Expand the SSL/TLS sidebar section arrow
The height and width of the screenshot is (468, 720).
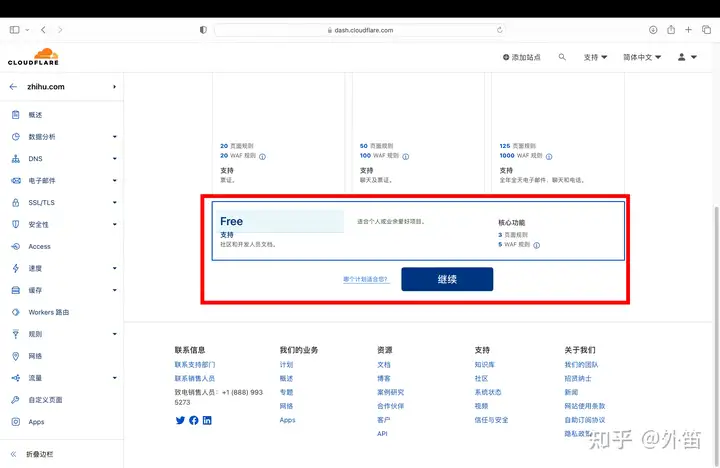pyautogui.click(x=115, y=203)
